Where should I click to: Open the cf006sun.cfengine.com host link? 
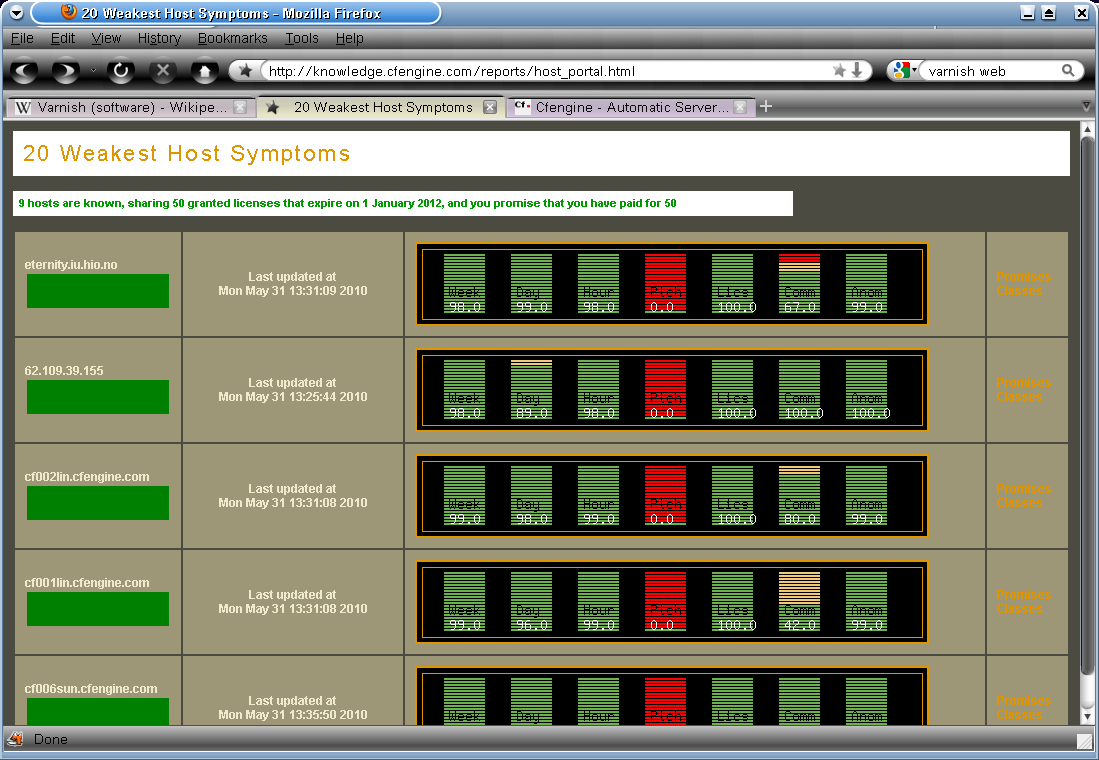(91, 688)
